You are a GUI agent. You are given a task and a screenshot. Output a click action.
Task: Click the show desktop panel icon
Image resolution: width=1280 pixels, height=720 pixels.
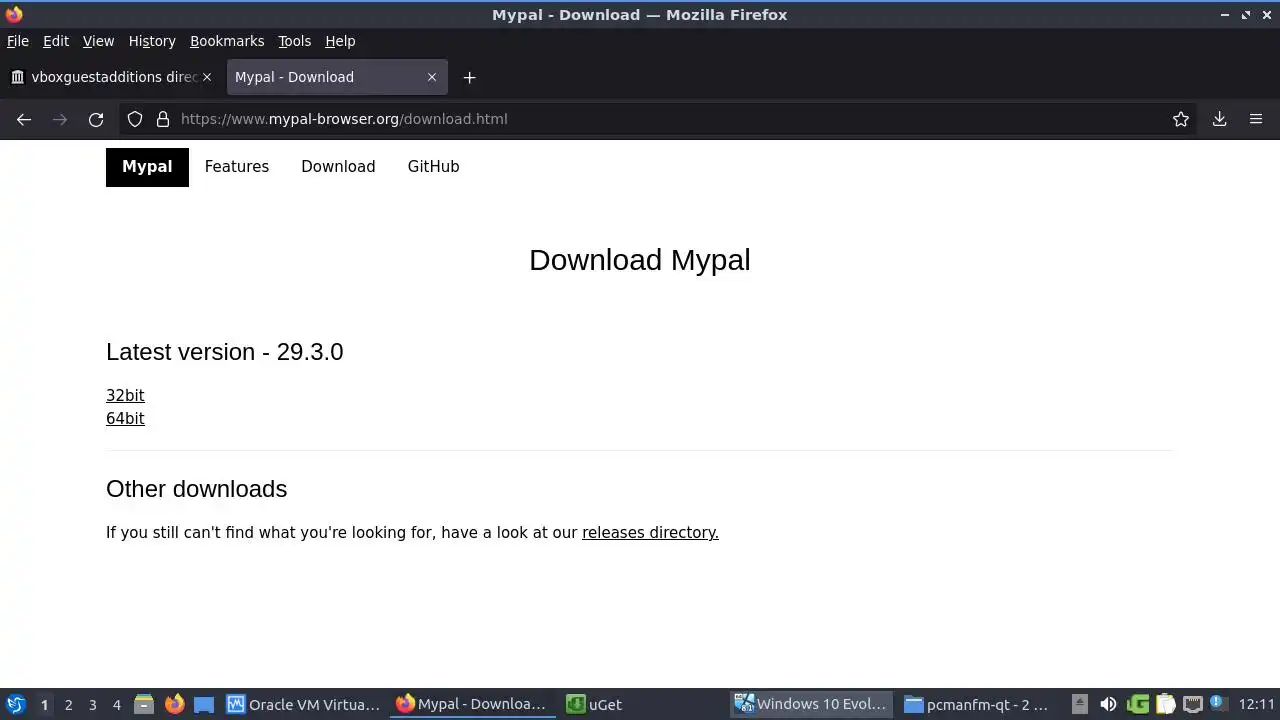[204, 705]
